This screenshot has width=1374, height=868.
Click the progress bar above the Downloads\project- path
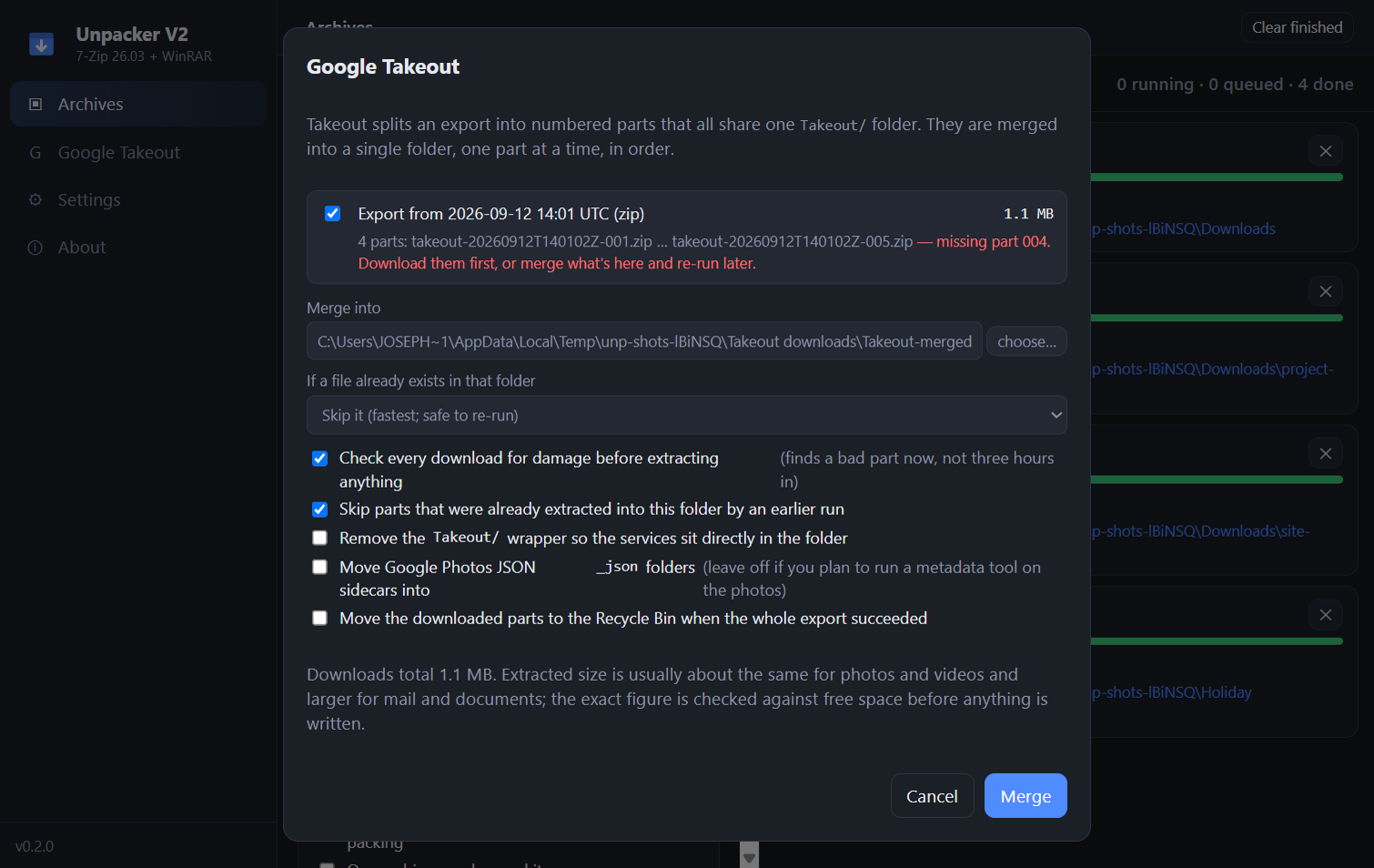point(1217,318)
